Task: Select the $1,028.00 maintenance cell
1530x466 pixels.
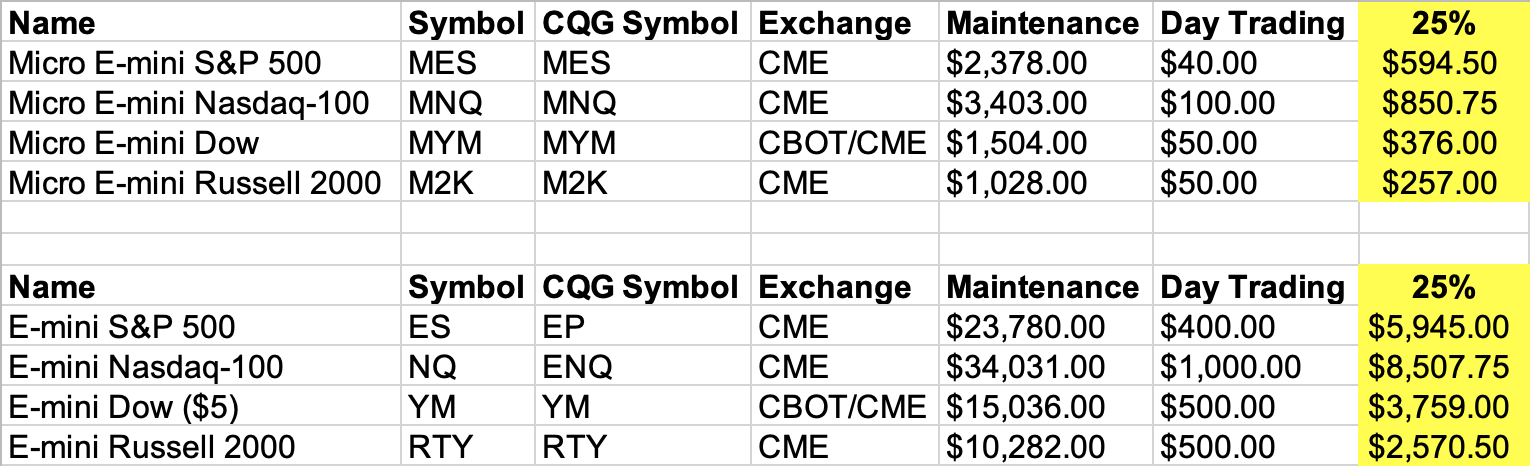Action: (x=1016, y=183)
